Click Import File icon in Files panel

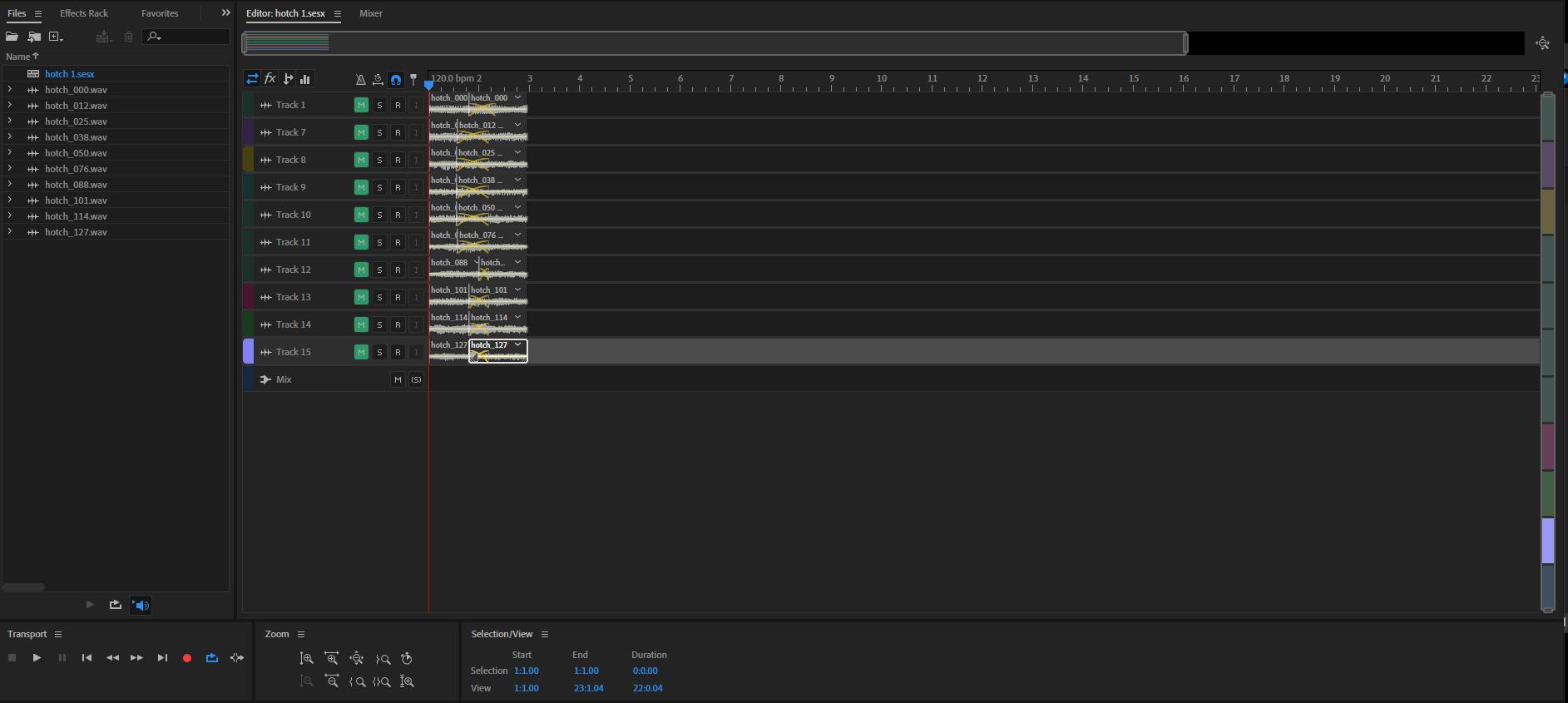34,37
